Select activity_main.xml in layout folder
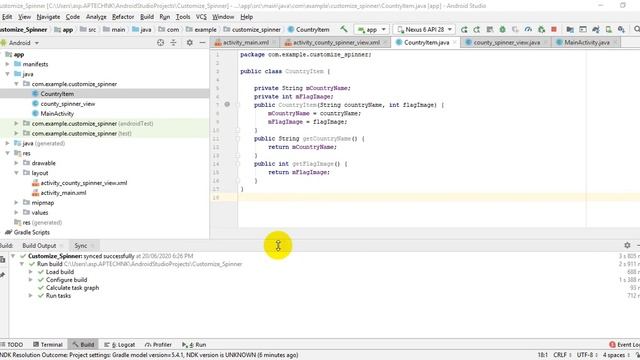The width and height of the screenshot is (640, 360). 63,193
